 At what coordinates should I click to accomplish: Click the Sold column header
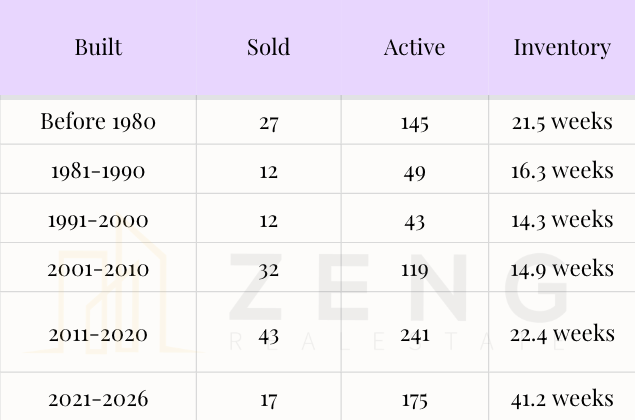coord(268,47)
